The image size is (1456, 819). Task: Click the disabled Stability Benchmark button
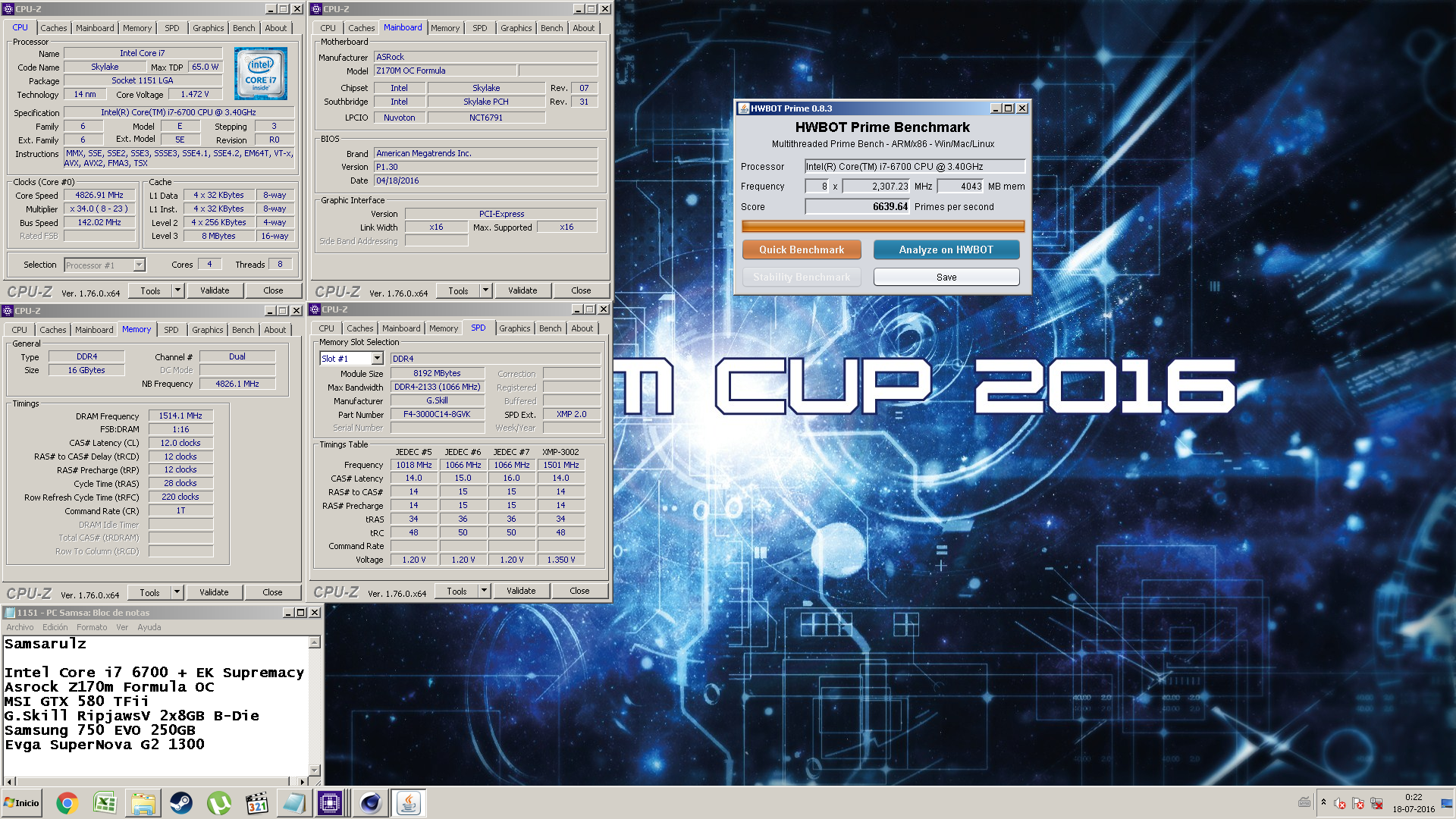(802, 277)
